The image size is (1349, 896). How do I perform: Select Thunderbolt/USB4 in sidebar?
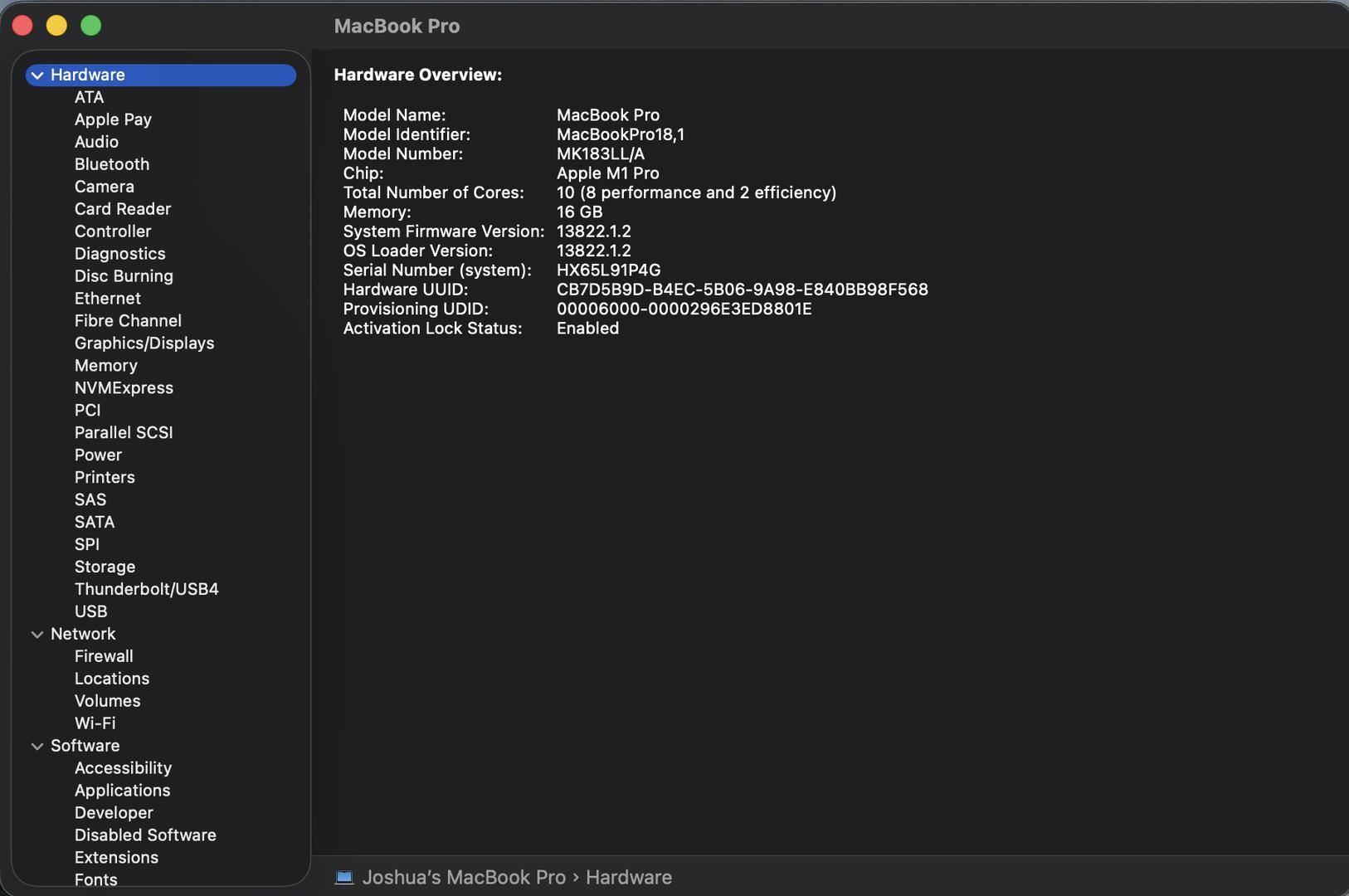point(147,589)
